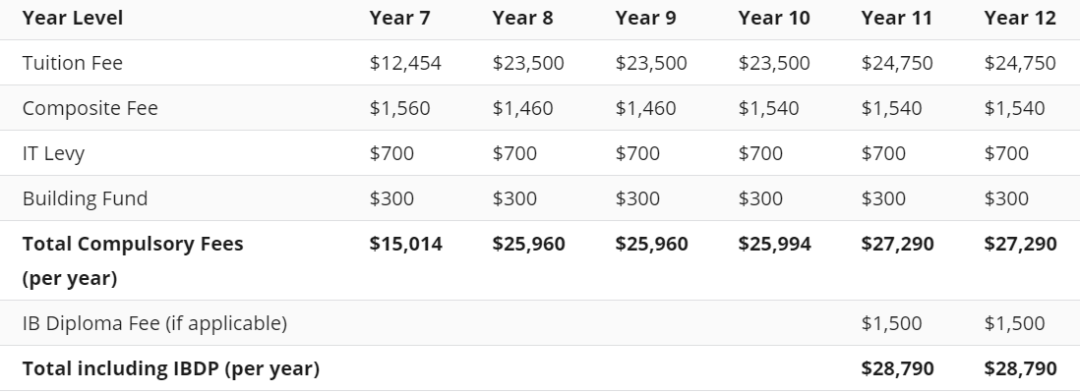The width and height of the screenshot is (1080, 392).
Task: Click the Year Level column header
Action: click(72, 18)
